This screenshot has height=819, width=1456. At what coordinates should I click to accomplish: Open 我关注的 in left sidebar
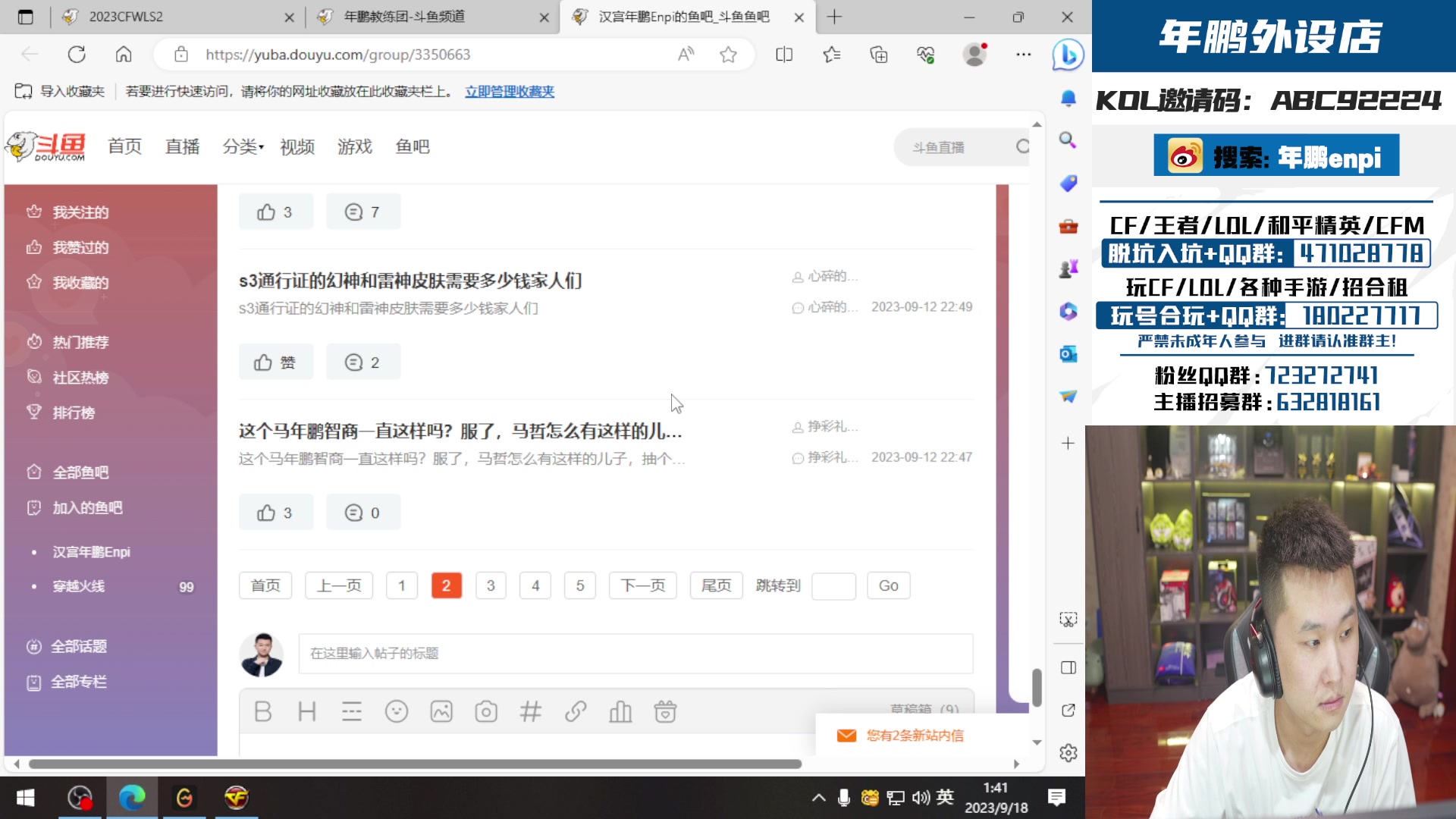[68, 212]
